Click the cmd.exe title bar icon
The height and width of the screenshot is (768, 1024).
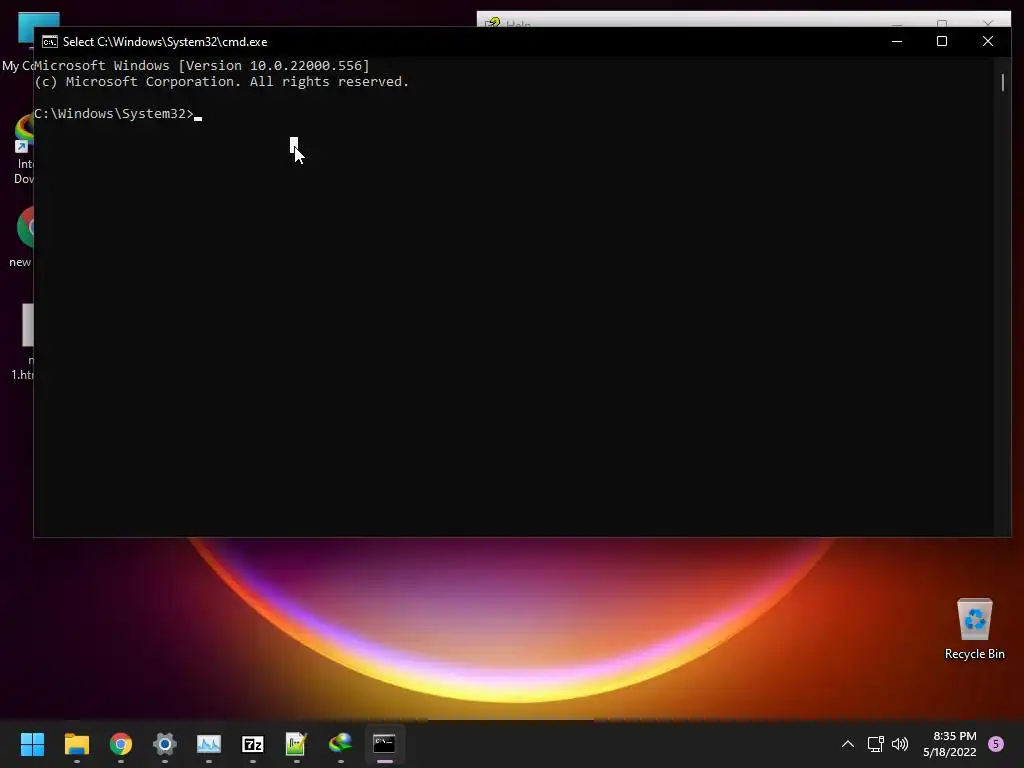pyautogui.click(x=50, y=42)
